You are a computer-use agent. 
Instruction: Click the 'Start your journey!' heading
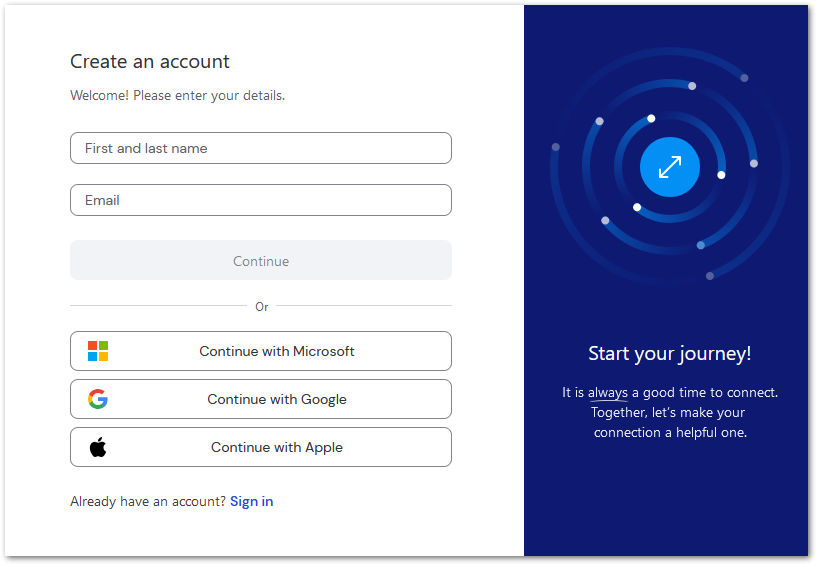(670, 354)
